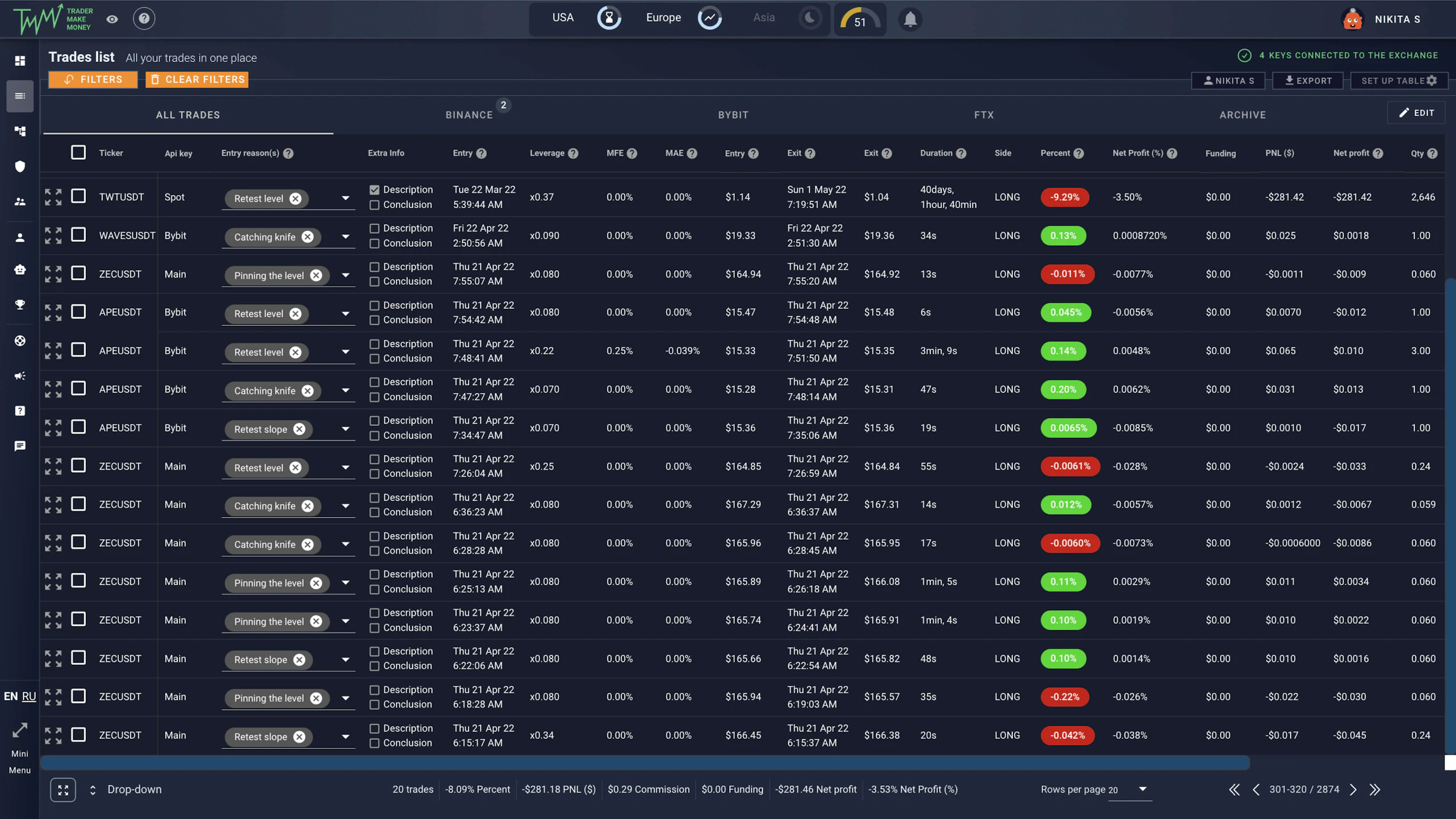1456x819 pixels.
Task: Open the trophy achievements section in sidebar
Action: 20,305
